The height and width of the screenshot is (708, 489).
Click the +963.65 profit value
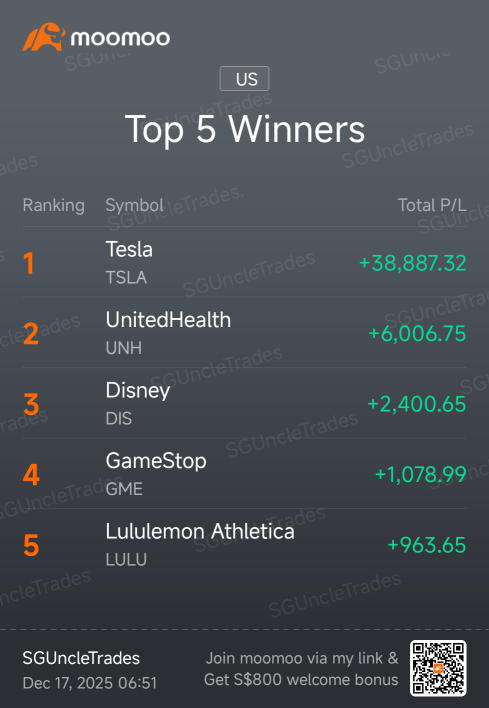(427, 545)
